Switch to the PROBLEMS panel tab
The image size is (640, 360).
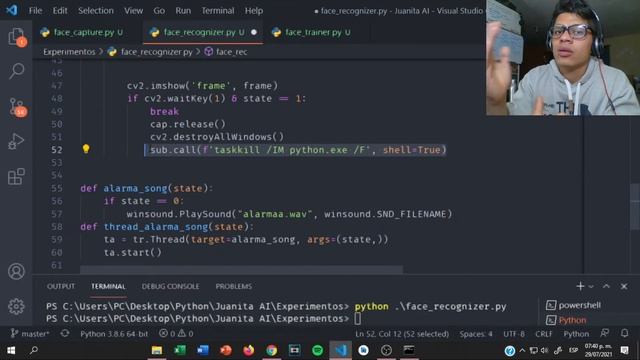pyautogui.click(x=233, y=287)
